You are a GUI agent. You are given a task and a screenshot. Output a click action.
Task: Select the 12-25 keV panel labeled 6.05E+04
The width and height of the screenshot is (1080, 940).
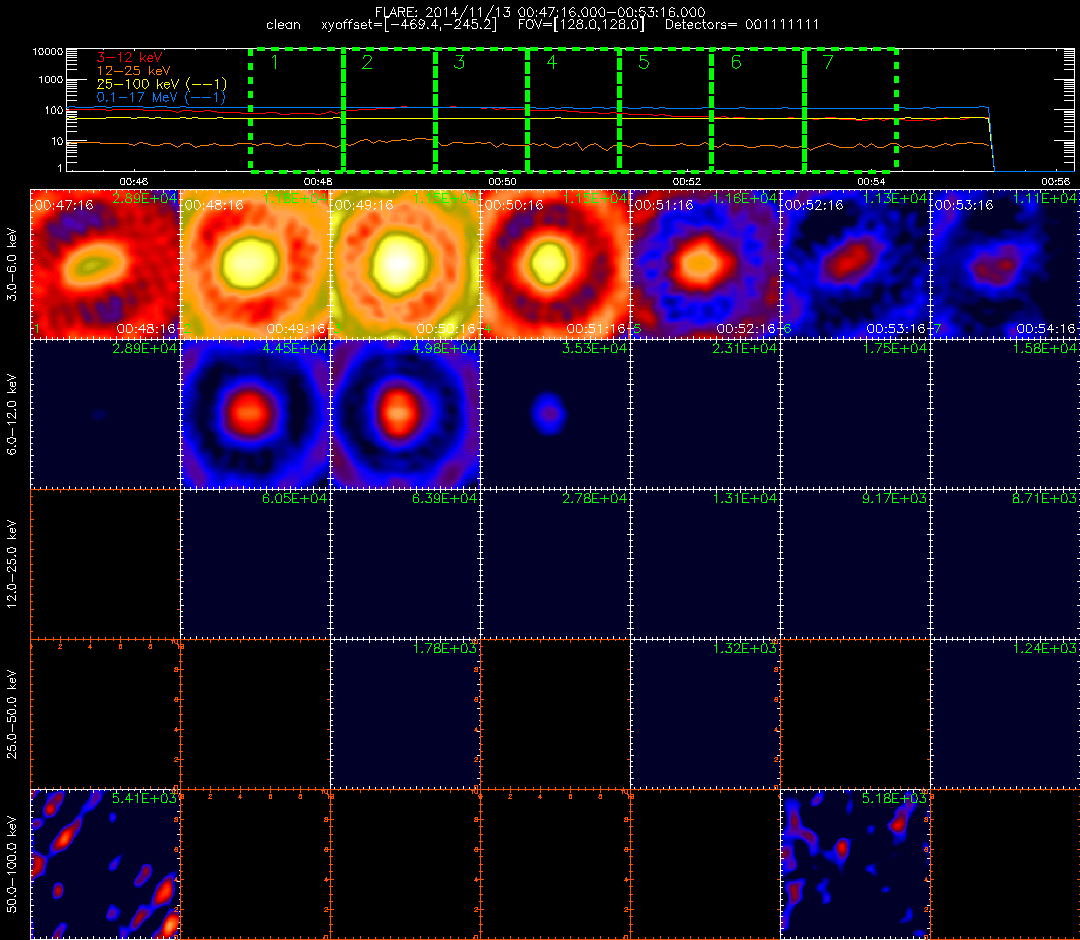point(255,565)
